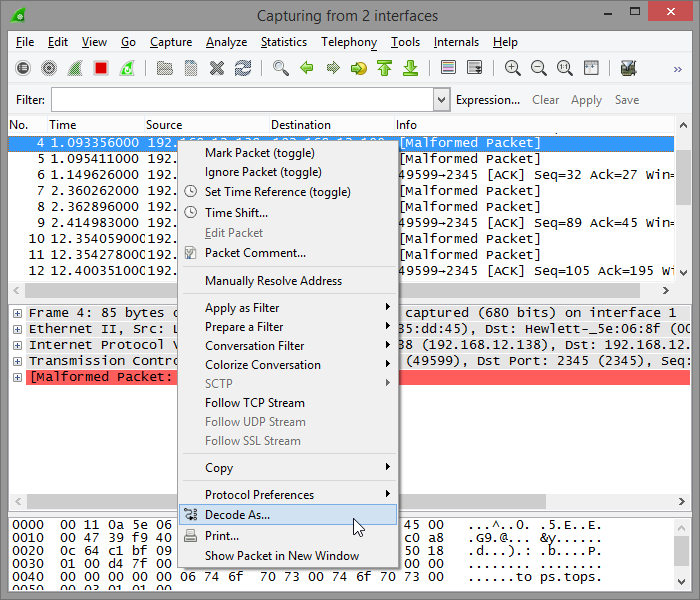This screenshot has height=600, width=700.
Task: Open the Prepare a Filter submenu
Action: coord(288,327)
